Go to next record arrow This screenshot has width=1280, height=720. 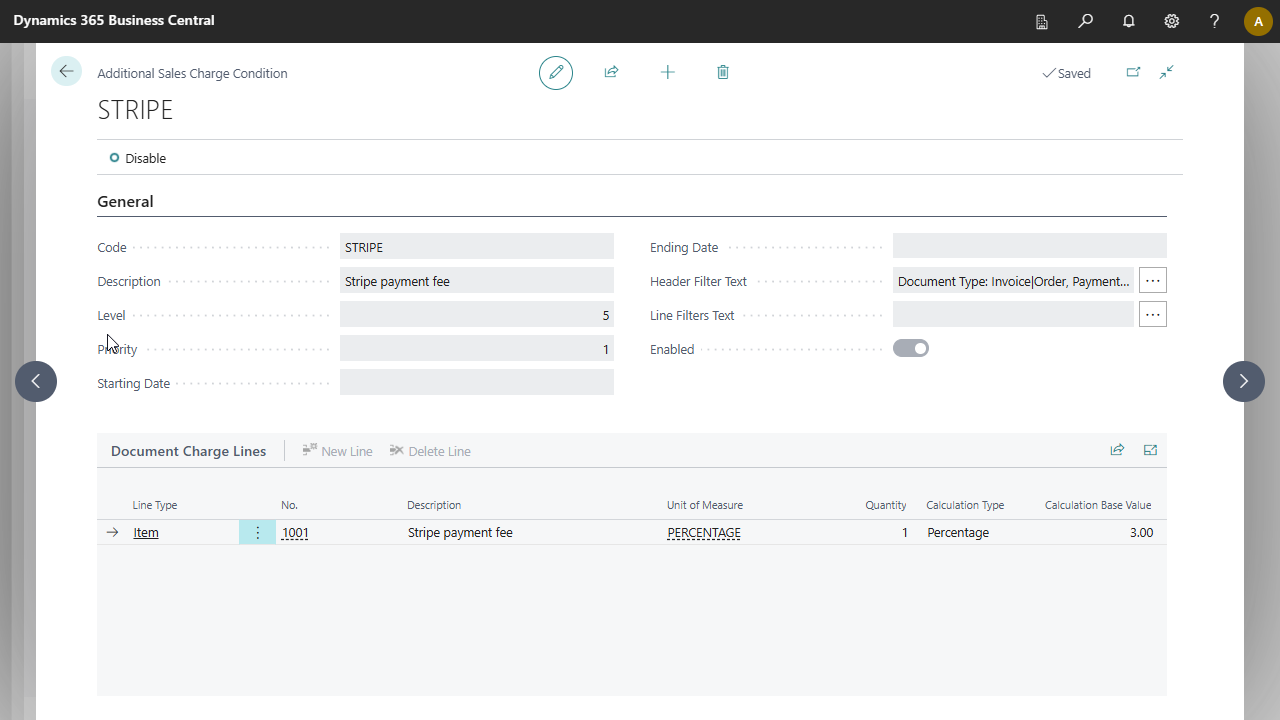(1244, 381)
